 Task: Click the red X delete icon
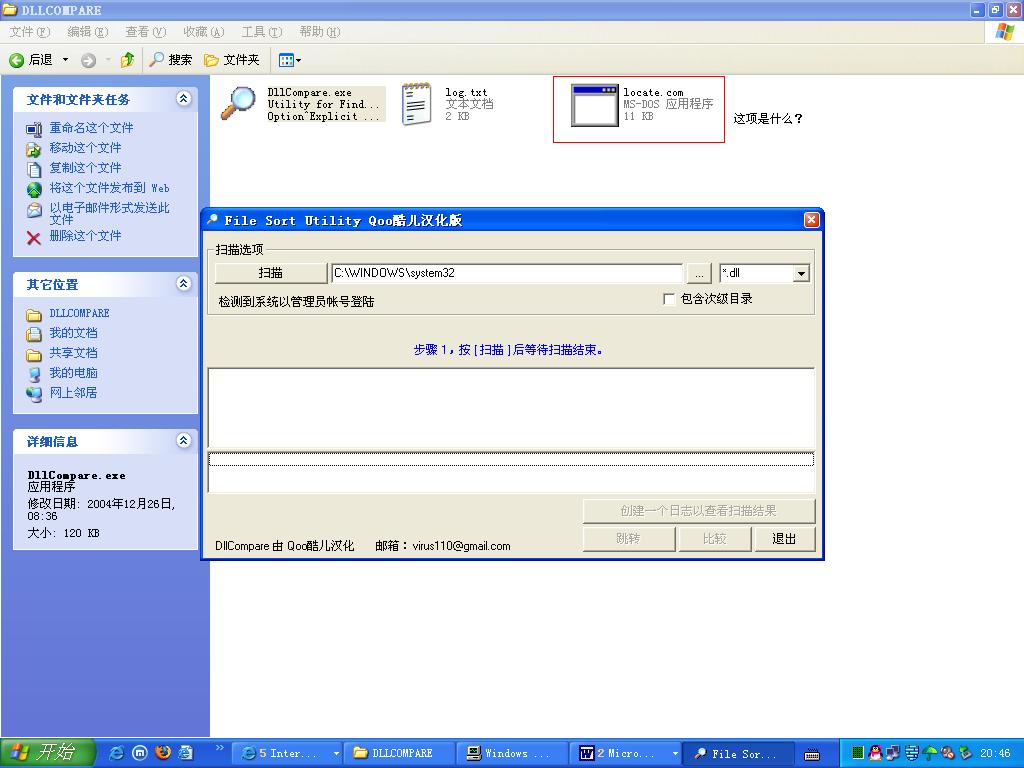click(34, 238)
